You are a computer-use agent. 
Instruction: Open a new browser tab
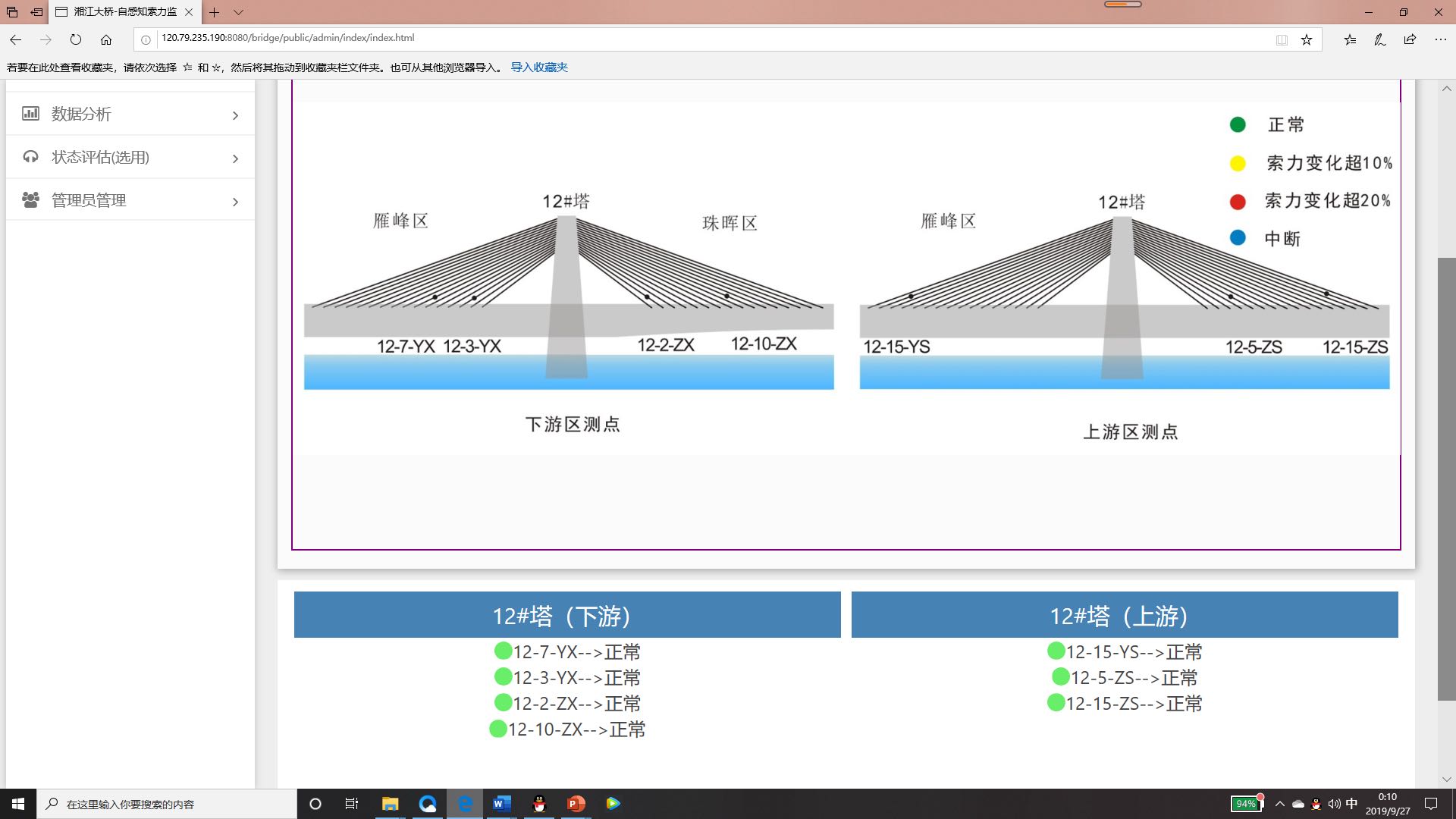pos(215,12)
